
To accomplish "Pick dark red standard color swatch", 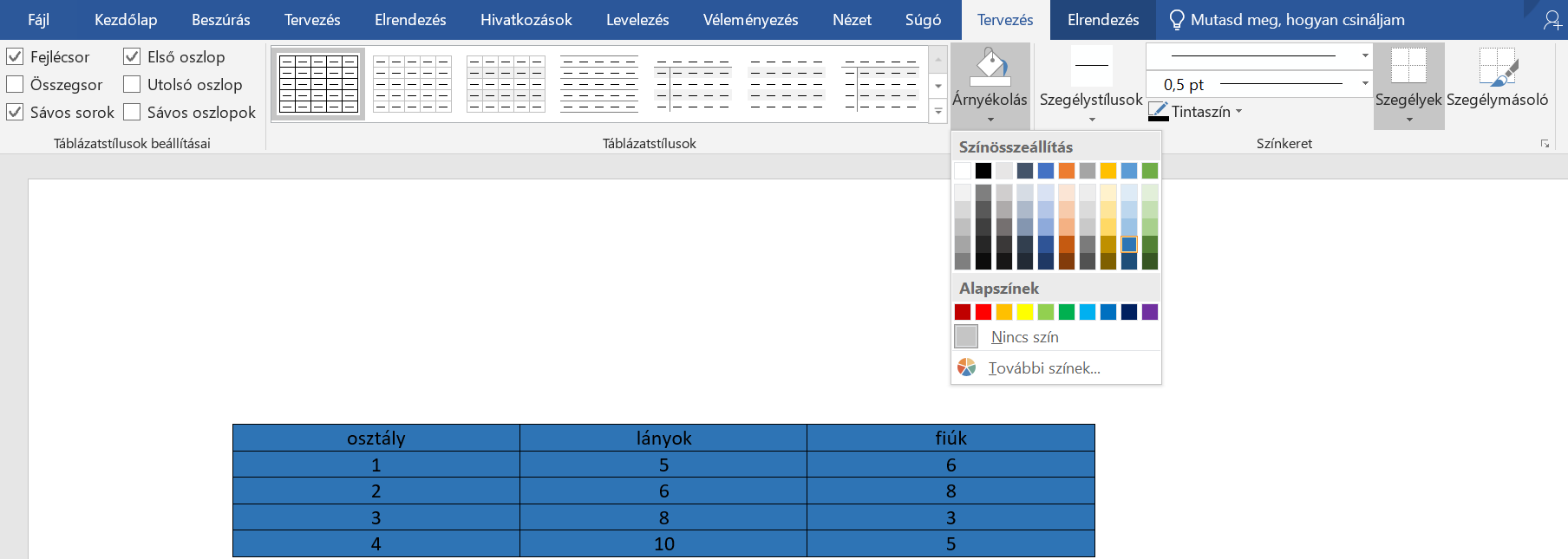I will point(963,312).
